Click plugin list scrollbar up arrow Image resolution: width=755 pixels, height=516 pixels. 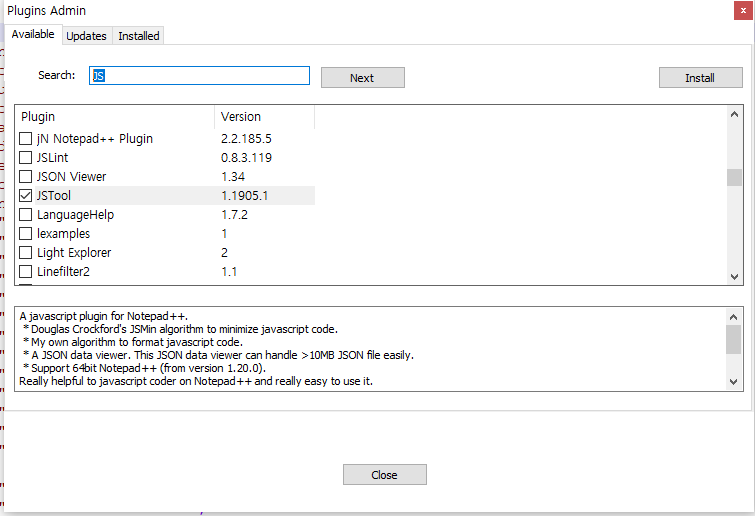734,114
